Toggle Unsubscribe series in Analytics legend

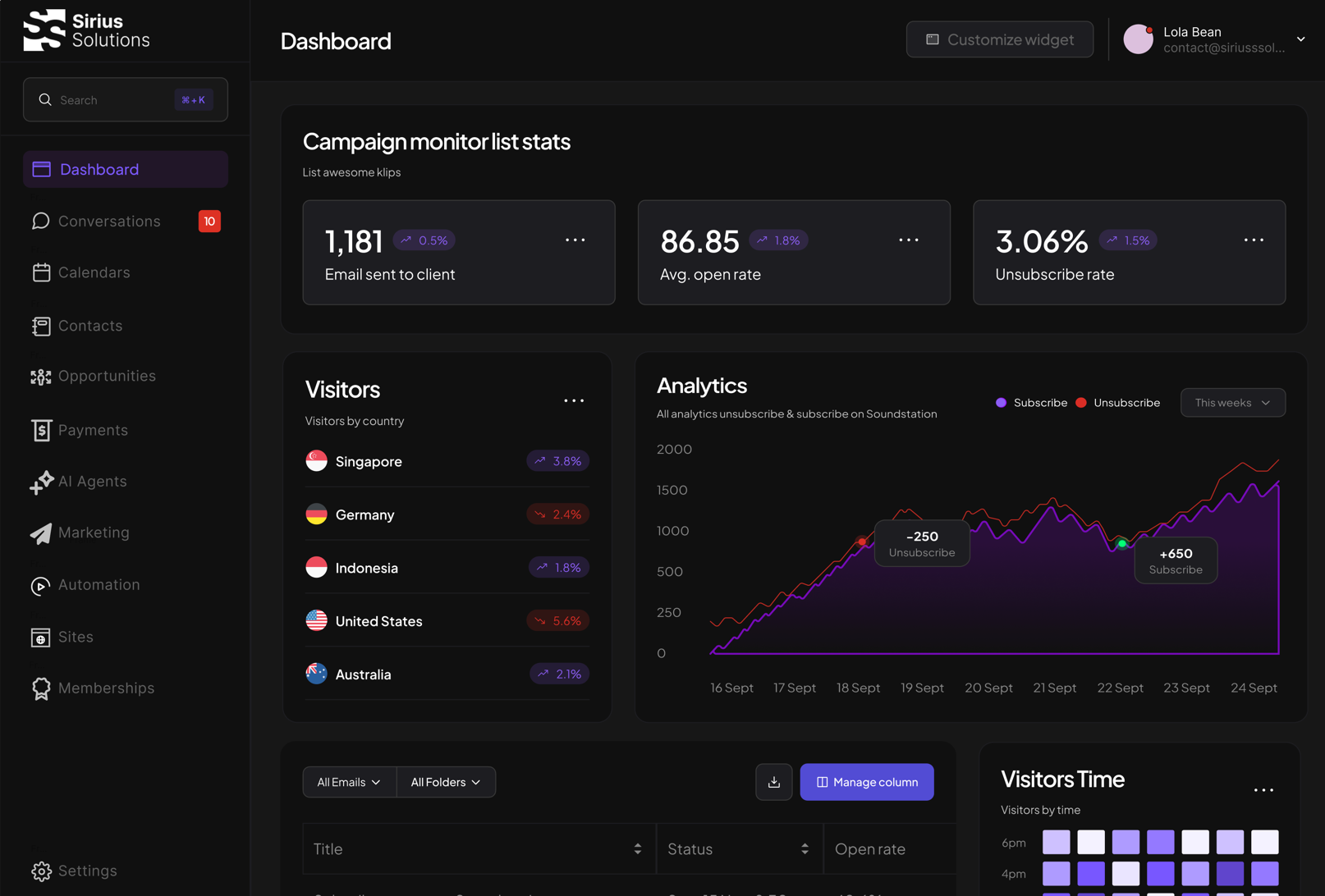(x=1117, y=403)
